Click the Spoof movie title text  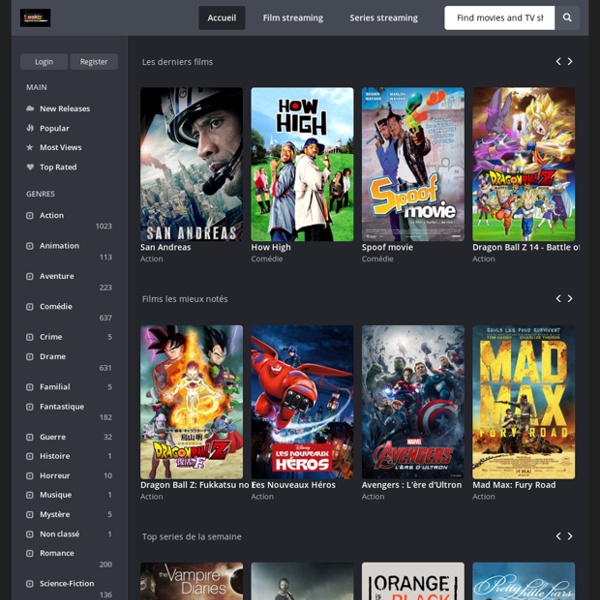pyautogui.click(x=387, y=248)
